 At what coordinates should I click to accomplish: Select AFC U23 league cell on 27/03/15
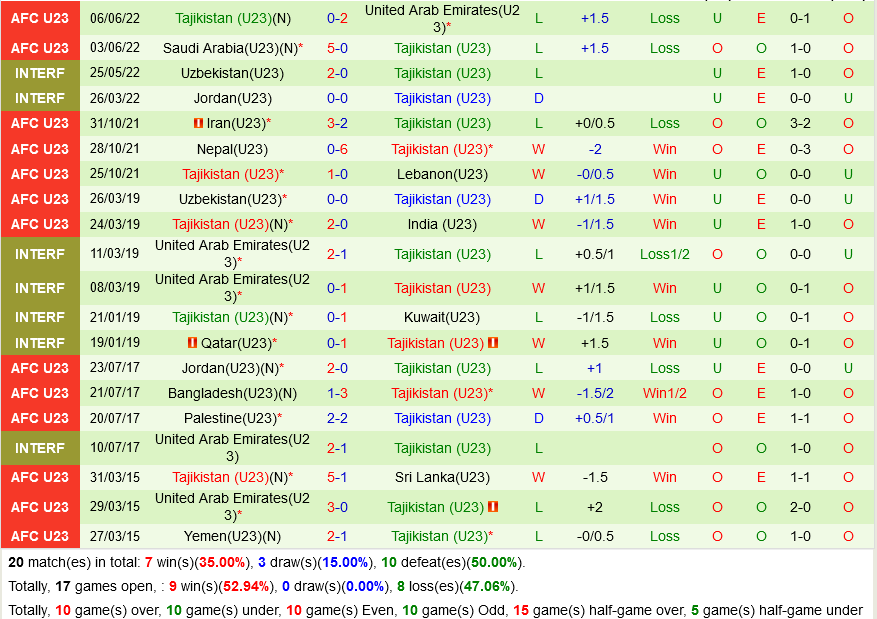(40, 536)
